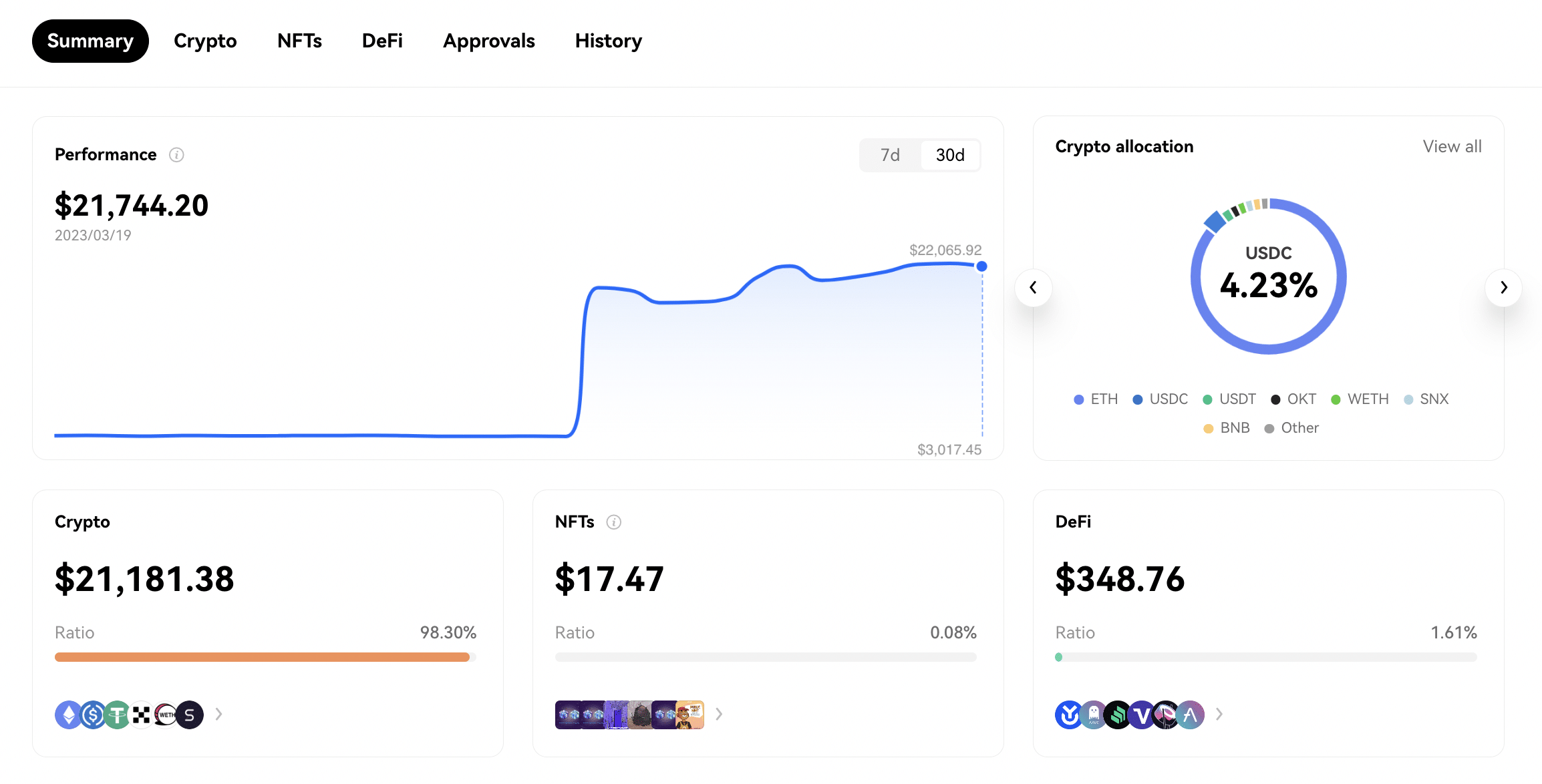Toggle the performance info tooltip

point(177,153)
